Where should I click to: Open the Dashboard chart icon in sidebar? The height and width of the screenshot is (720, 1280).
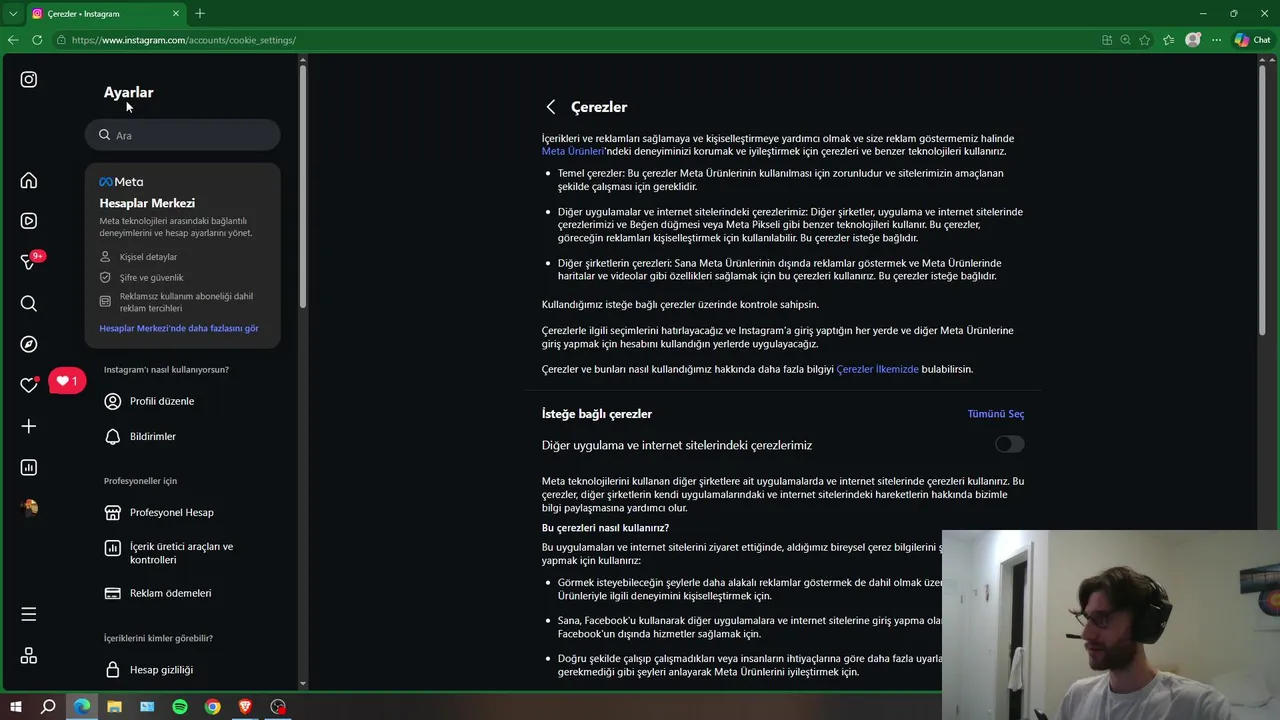tap(29, 467)
